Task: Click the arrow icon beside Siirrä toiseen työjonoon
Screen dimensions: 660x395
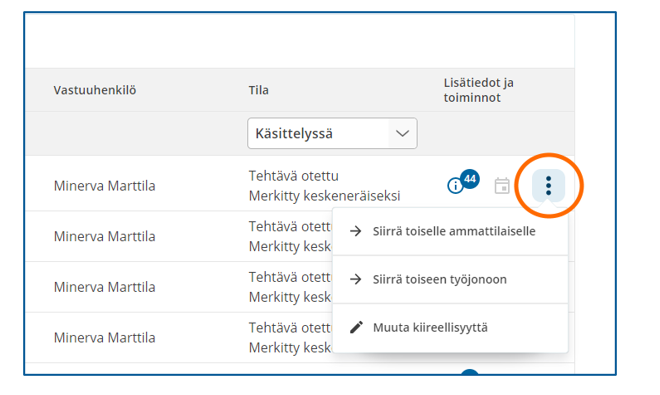Action: 356,279
